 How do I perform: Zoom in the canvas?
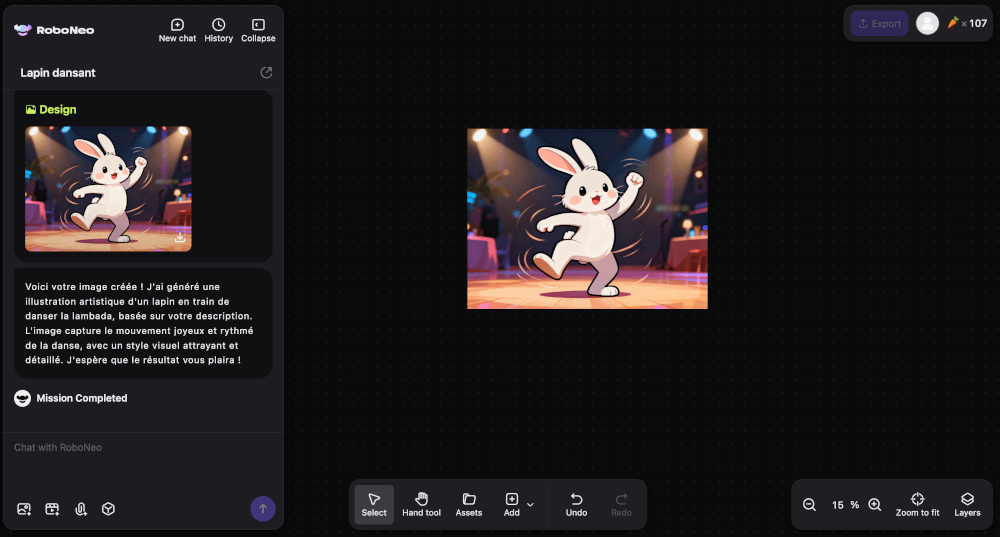[x=875, y=505]
